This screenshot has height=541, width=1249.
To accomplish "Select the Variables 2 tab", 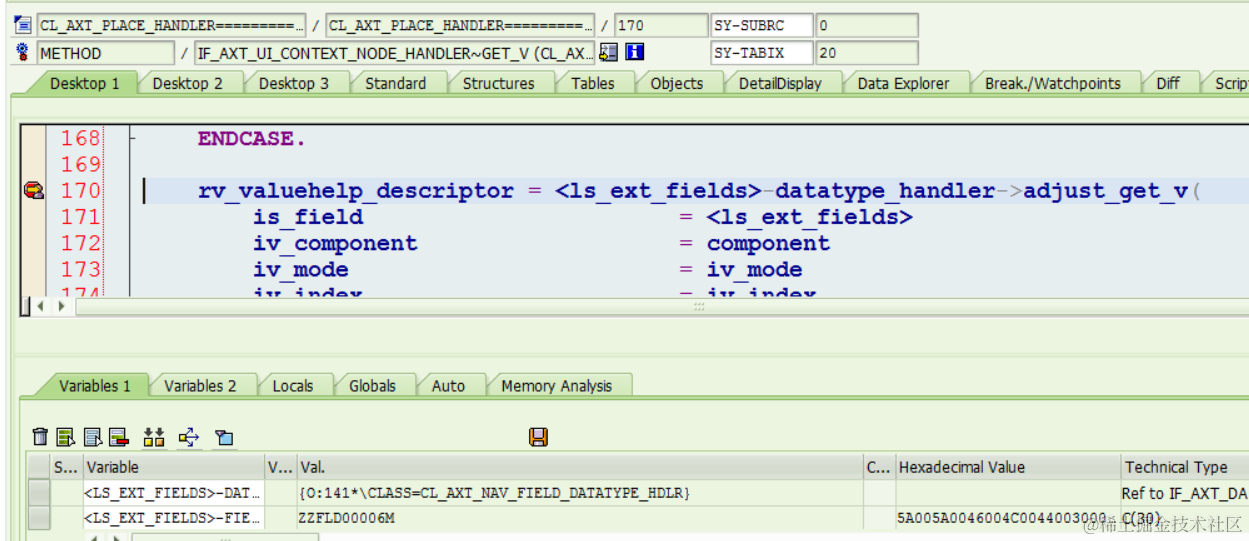I will pos(200,386).
